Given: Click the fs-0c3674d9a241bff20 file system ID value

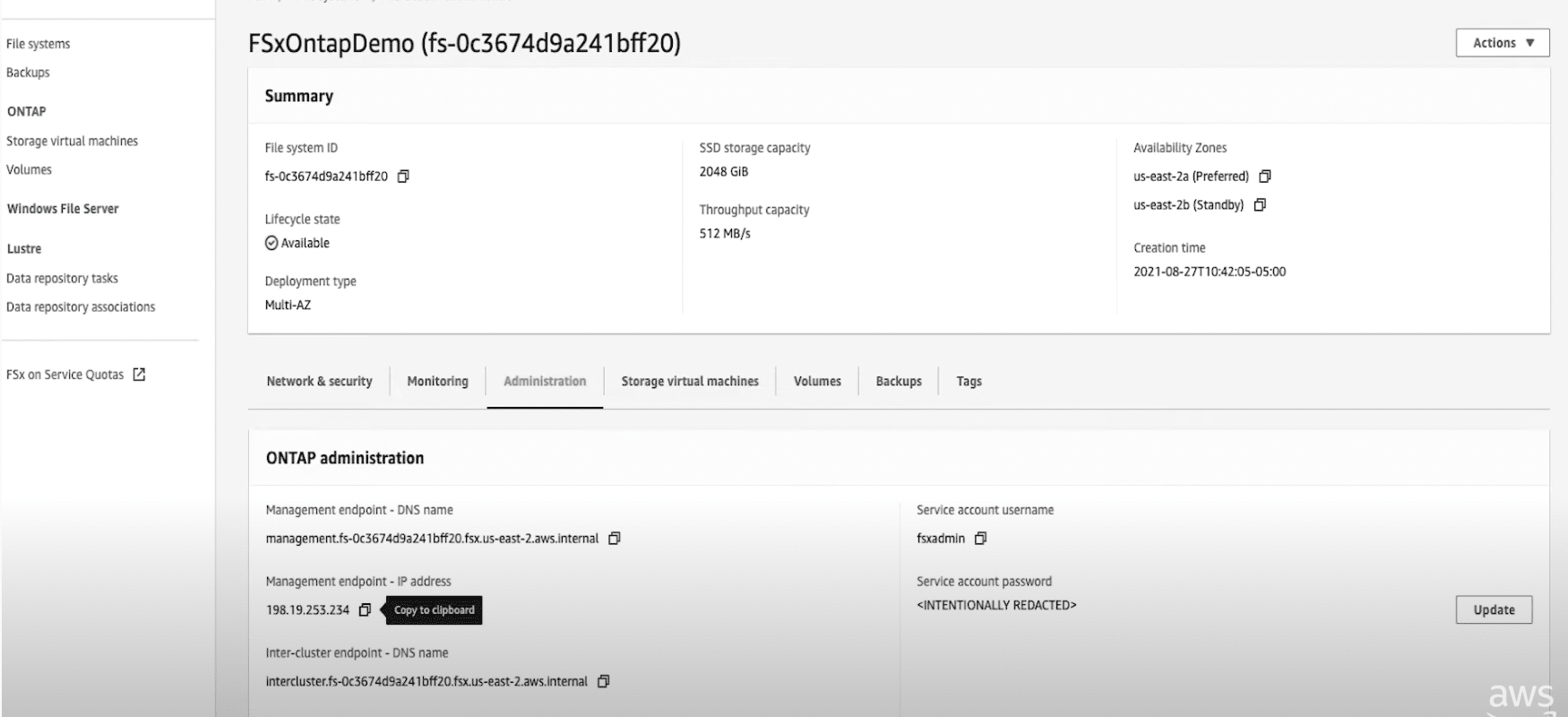Looking at the screenshot, I should click(x=326, y=177).
